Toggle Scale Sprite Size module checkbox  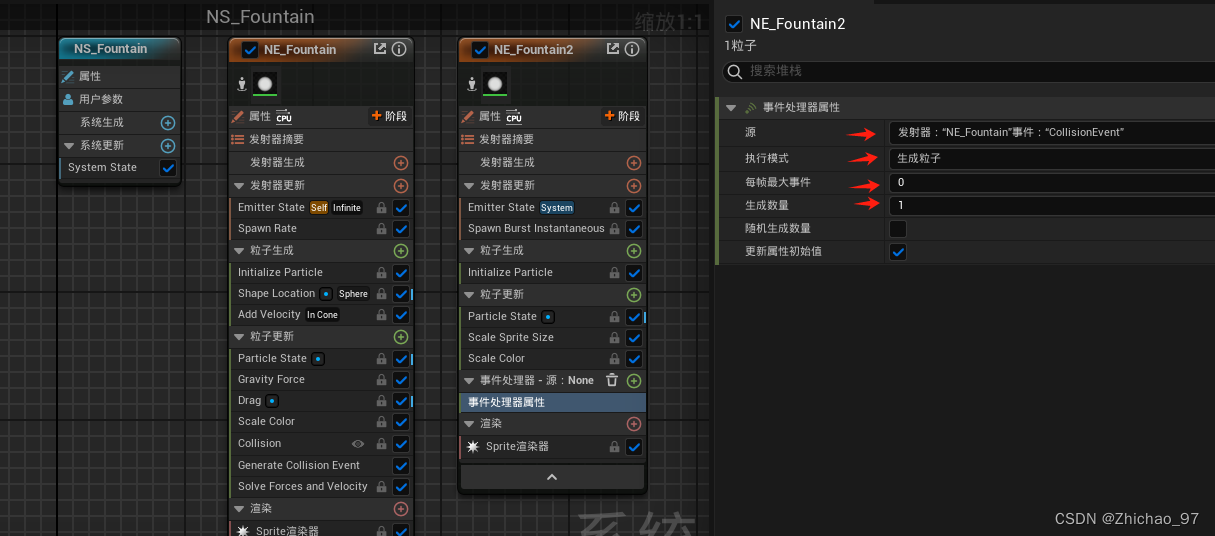[634, 338]
